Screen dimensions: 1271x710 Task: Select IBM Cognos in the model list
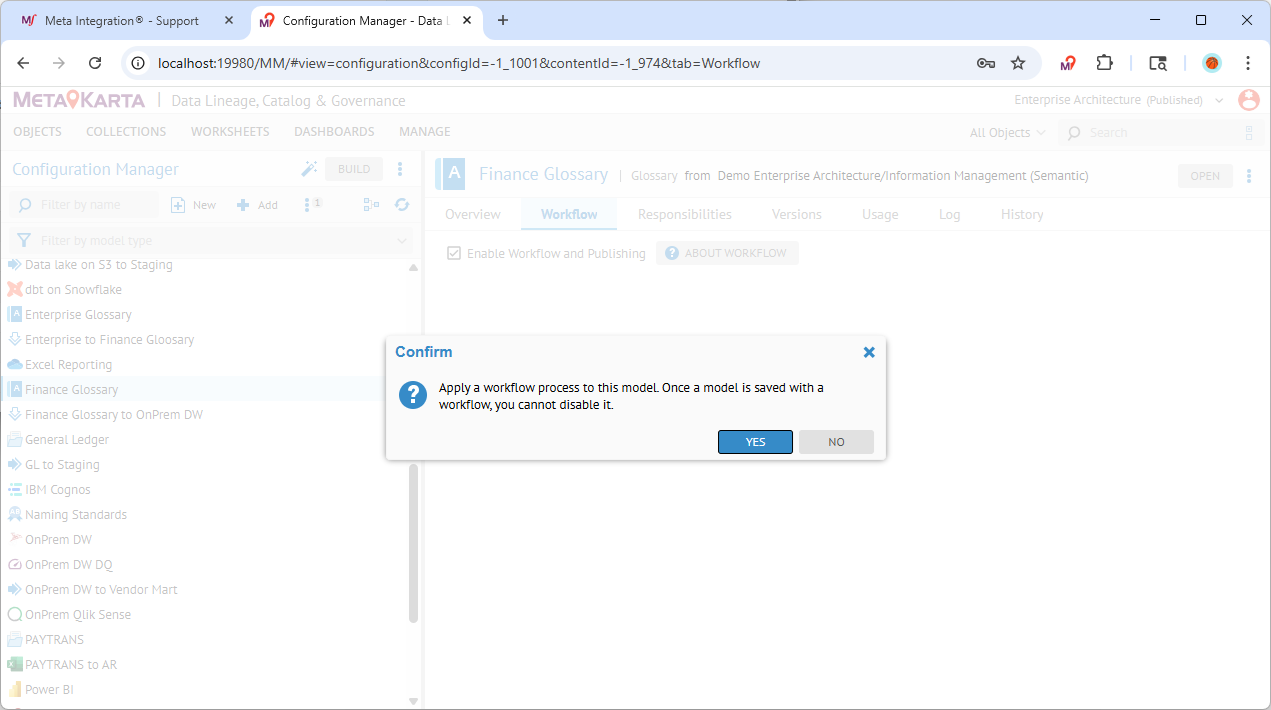(58, 490)
